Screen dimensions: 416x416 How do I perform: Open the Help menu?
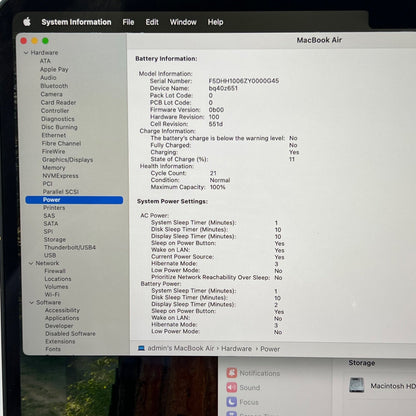point(215,22)
